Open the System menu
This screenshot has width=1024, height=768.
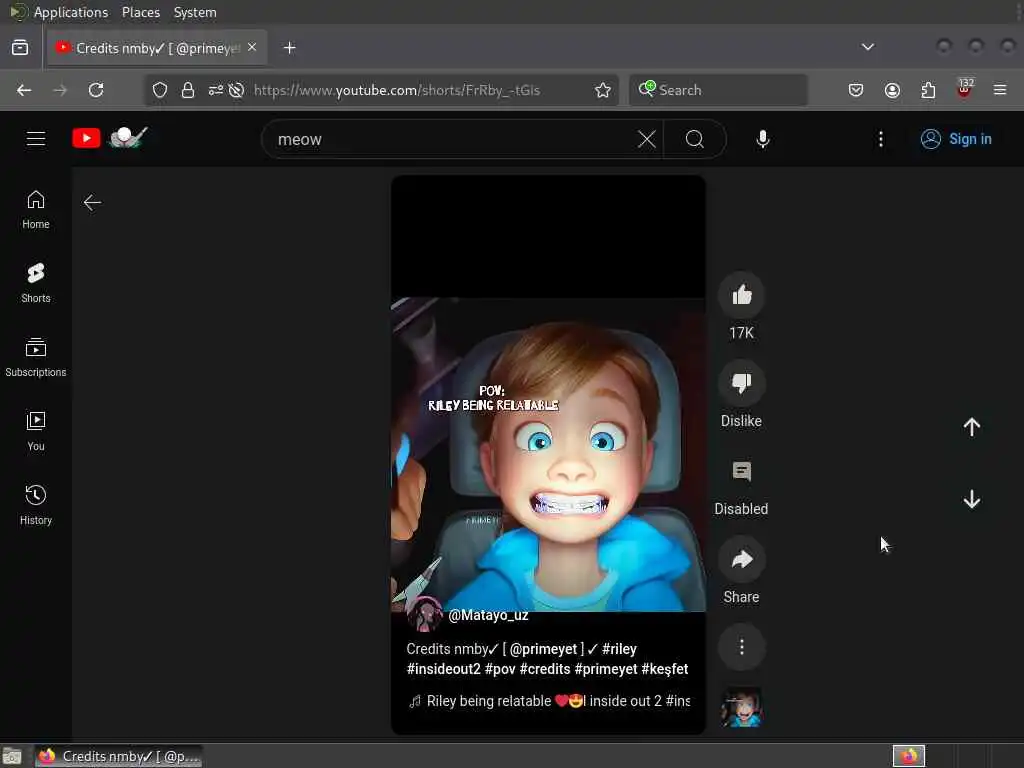(195, 12)
